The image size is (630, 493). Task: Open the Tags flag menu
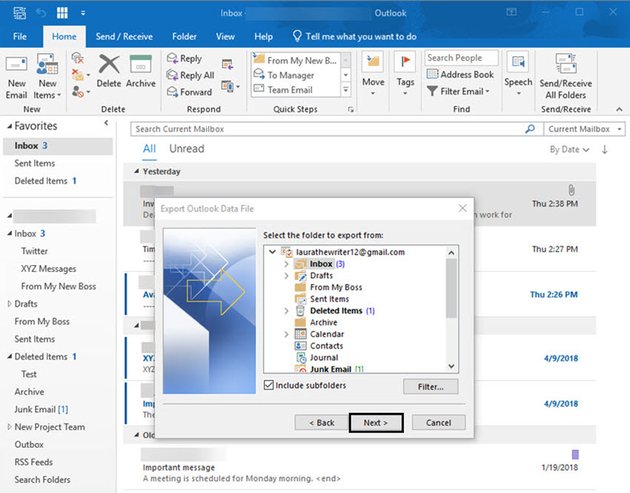[405, 73]
